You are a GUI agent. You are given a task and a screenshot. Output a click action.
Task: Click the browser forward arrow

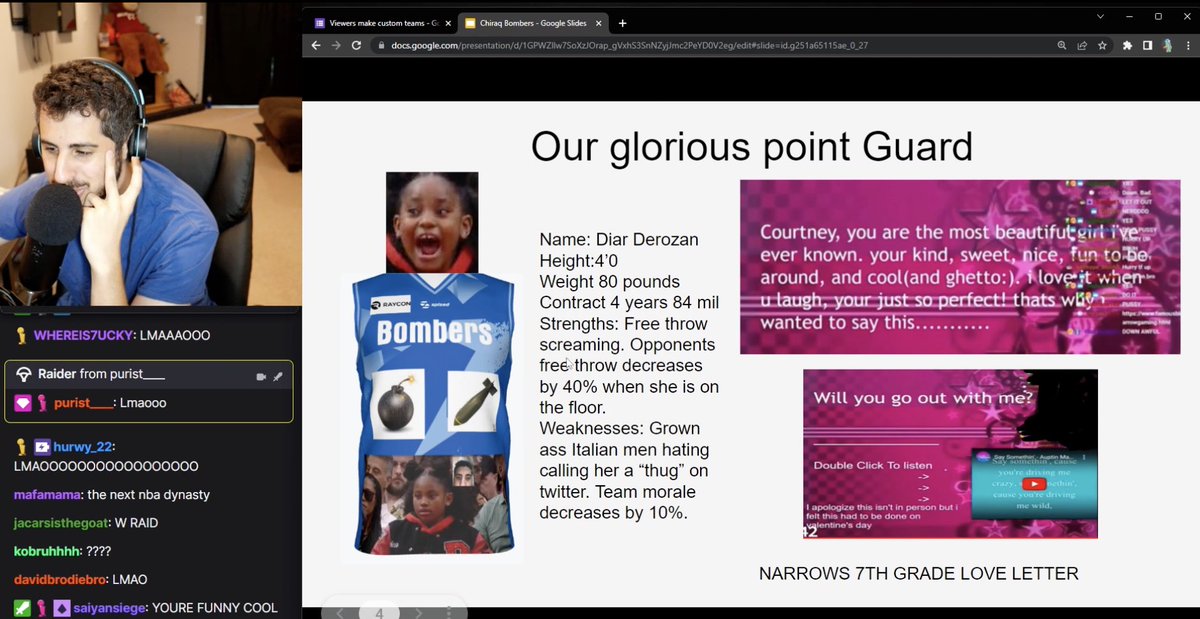[x=336, y=46]
